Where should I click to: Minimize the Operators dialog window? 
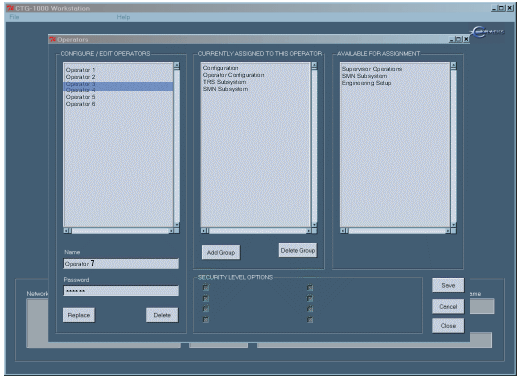tap(452, 39)
